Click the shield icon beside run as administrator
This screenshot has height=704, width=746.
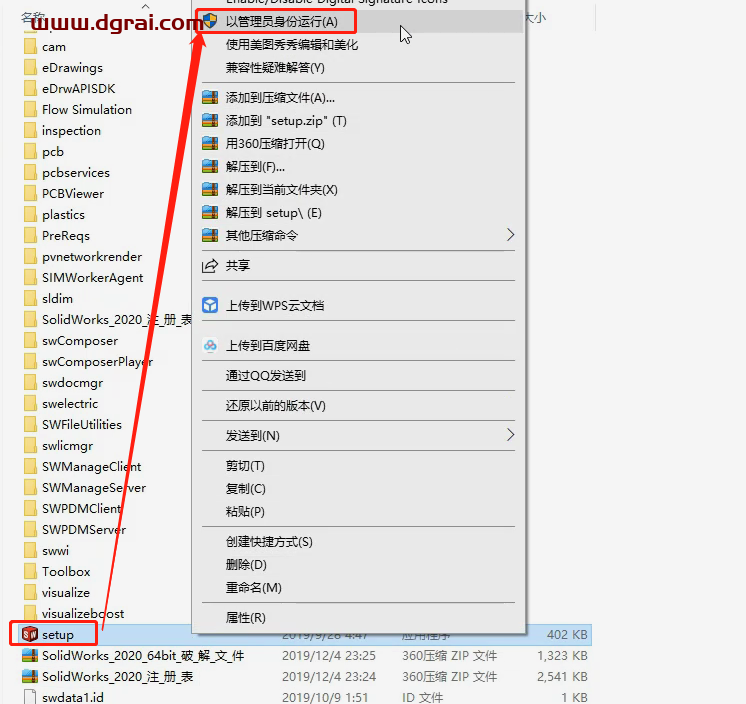pyautogui.click(x=210, y=21)
